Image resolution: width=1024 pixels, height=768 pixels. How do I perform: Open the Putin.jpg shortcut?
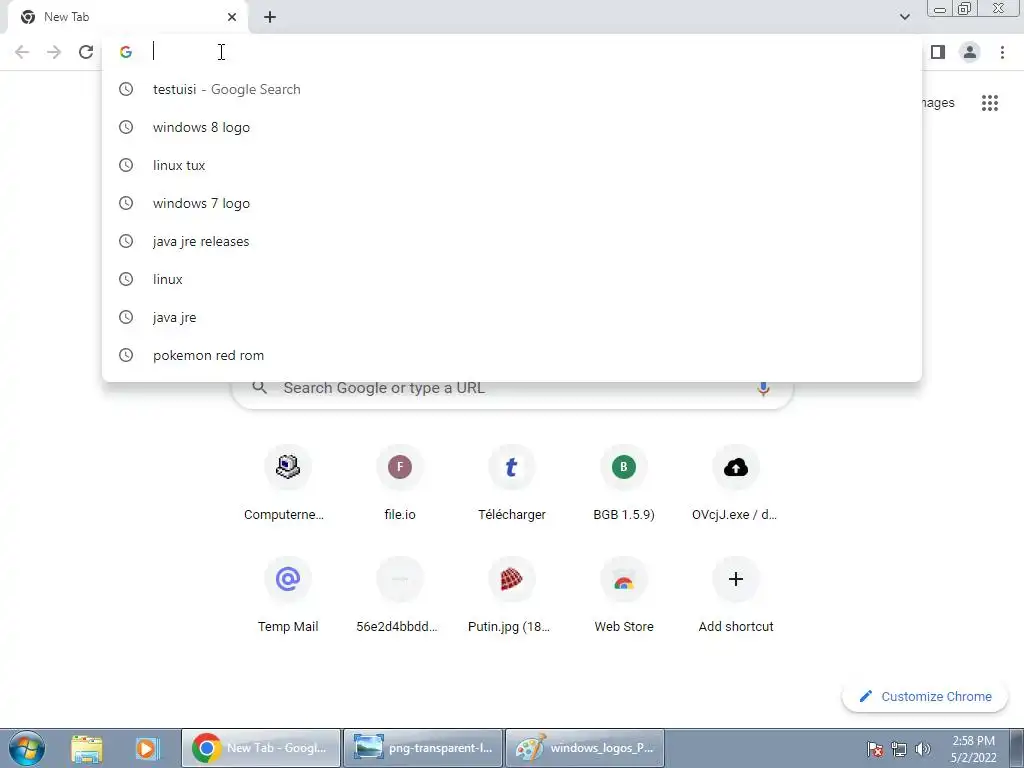point(511,596)
